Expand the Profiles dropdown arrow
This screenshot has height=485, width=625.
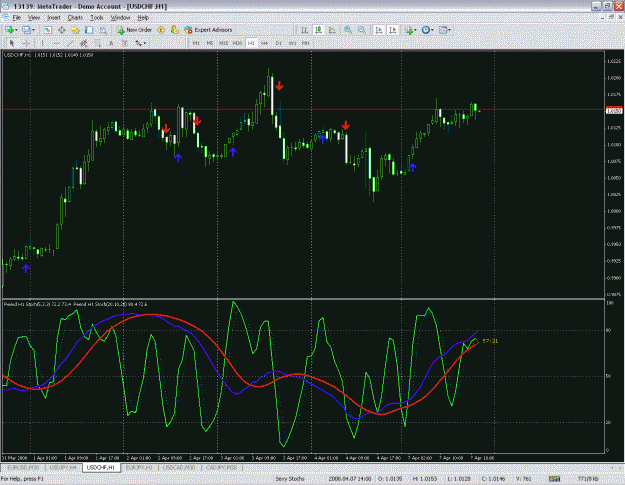33,30
